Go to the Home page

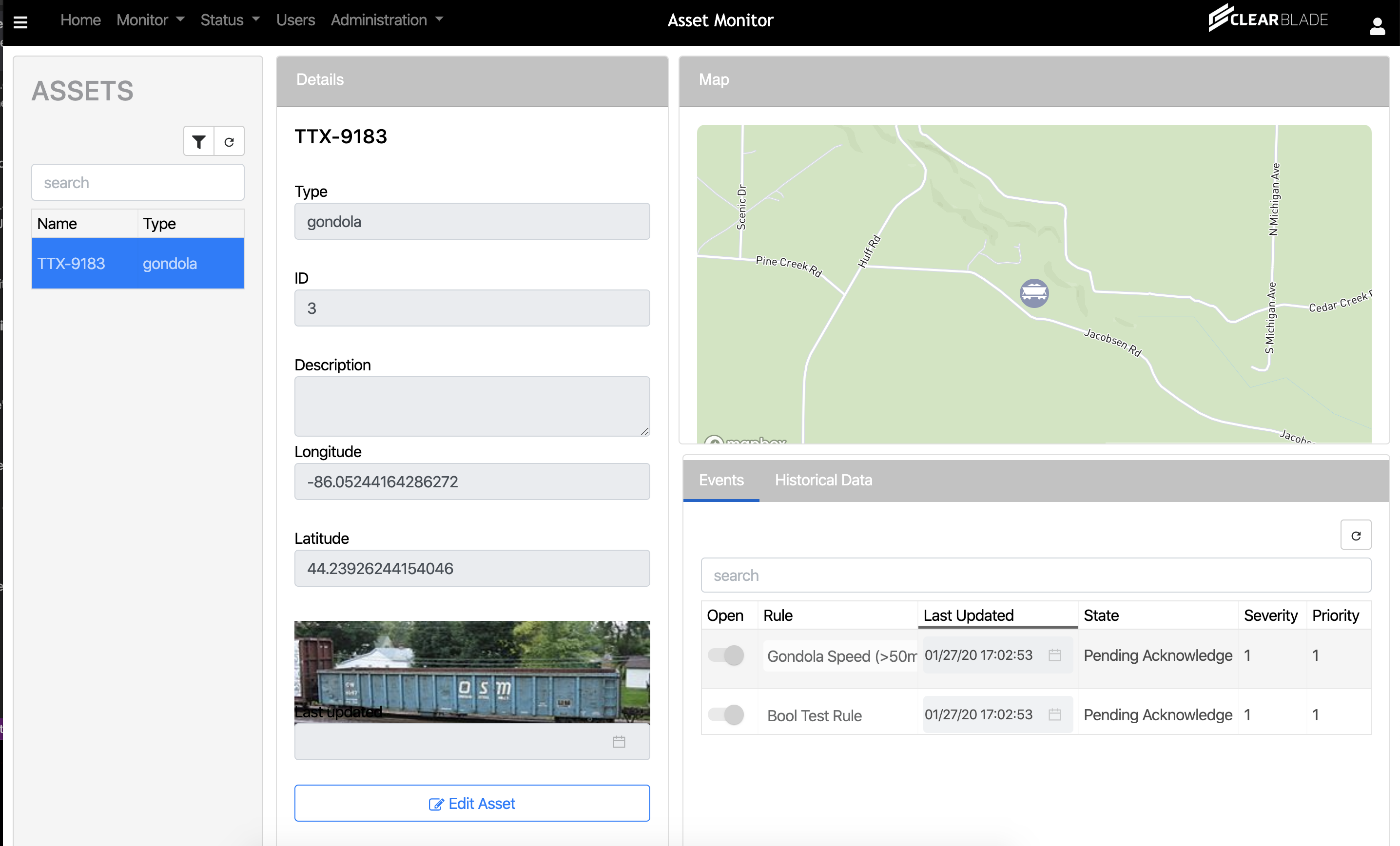click(80, 20)
